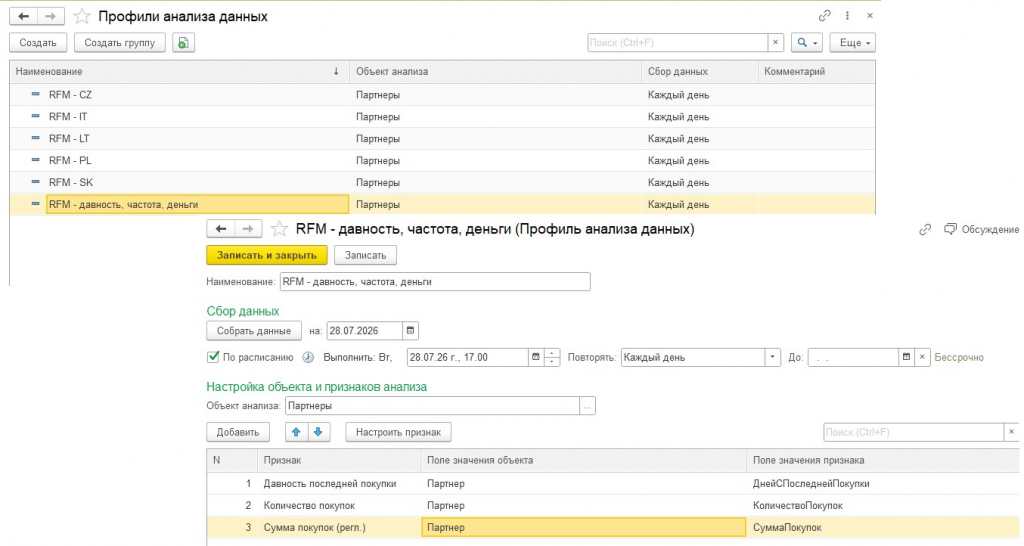Clear the До date field
1024x546 pixels.
[922, 357]
